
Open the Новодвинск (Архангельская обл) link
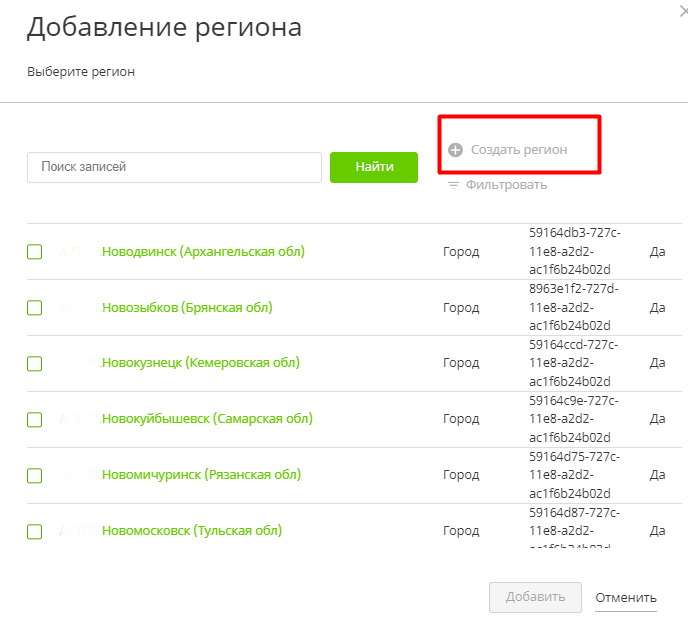pos(203,252)
